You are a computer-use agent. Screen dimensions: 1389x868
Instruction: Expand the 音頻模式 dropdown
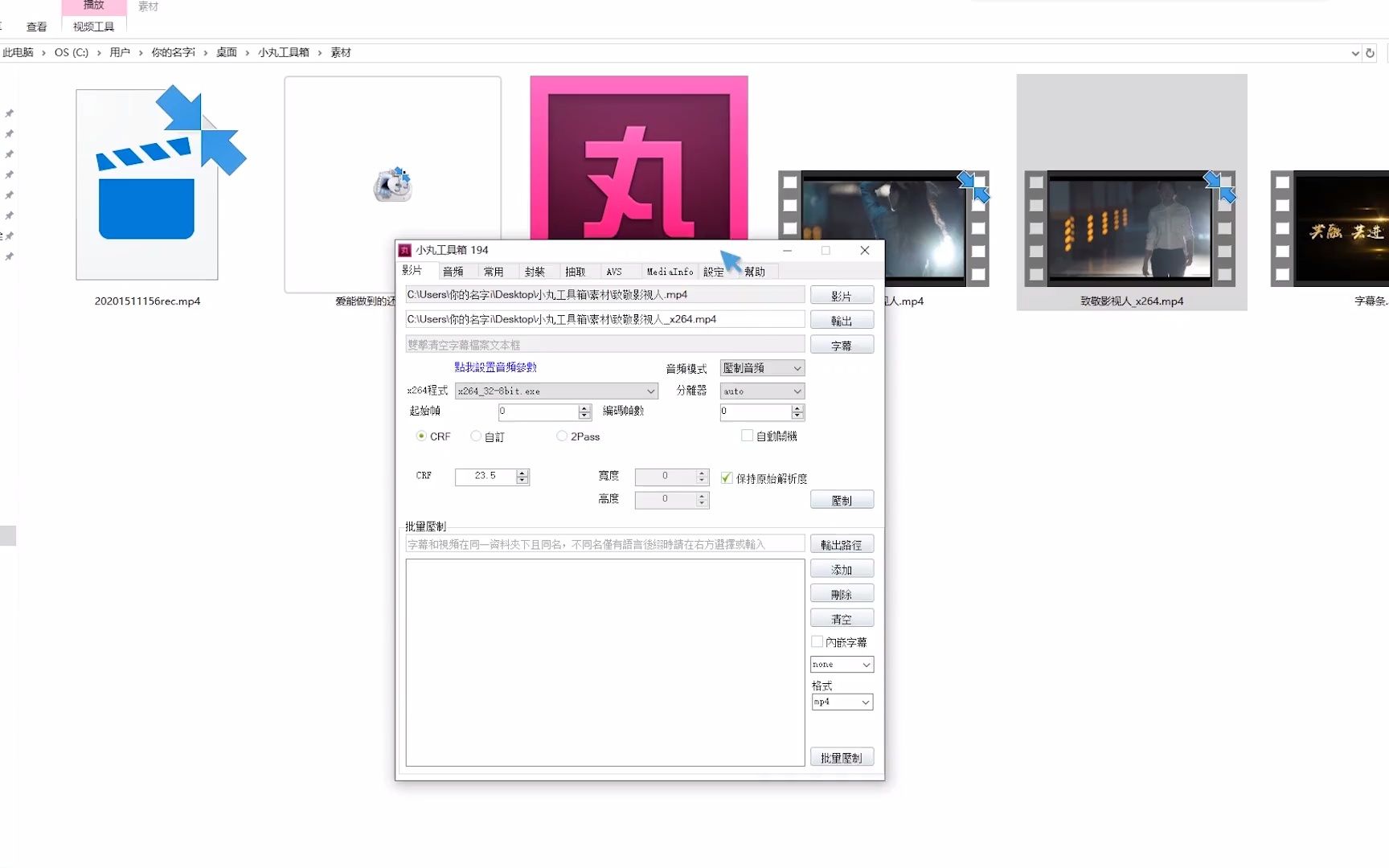point(762,368)
